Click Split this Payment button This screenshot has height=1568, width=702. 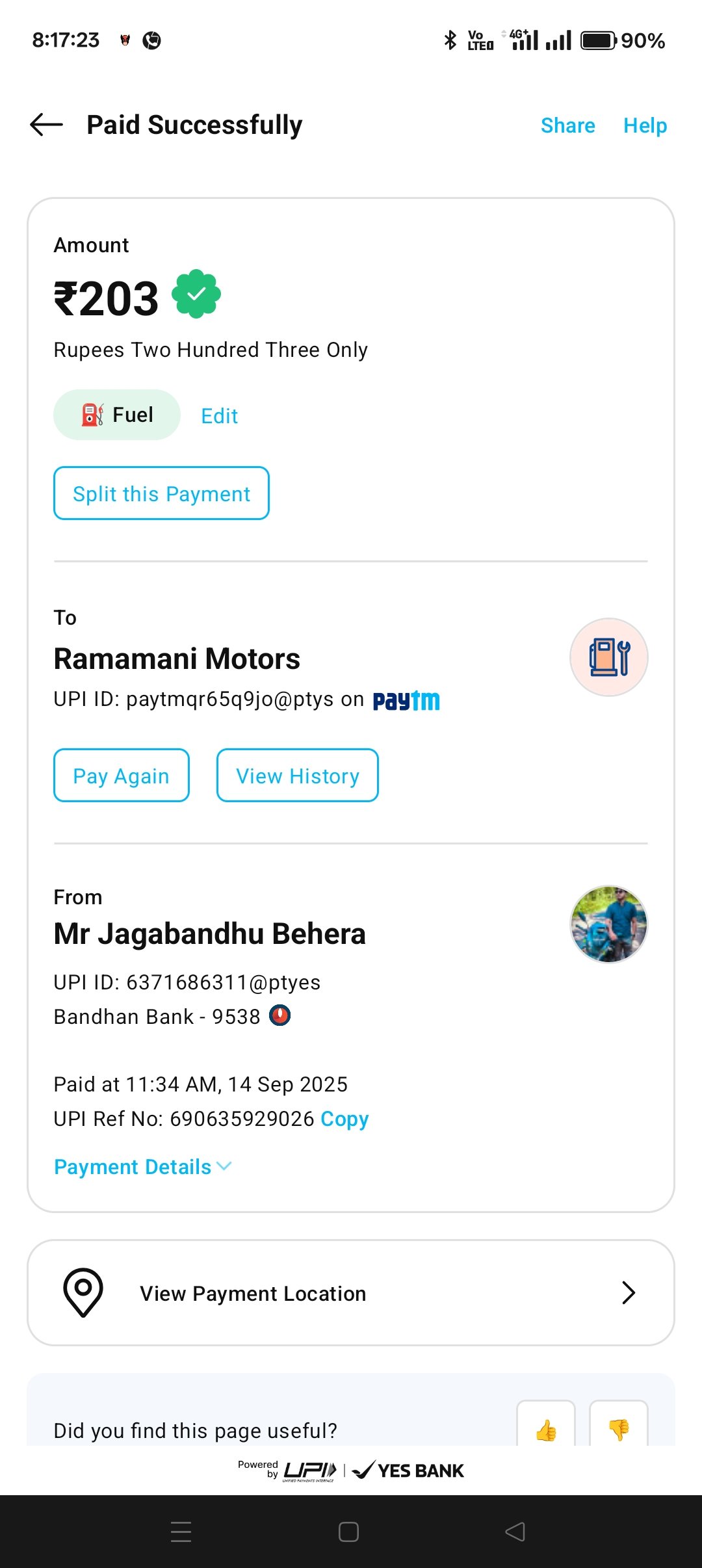point(161,493)
